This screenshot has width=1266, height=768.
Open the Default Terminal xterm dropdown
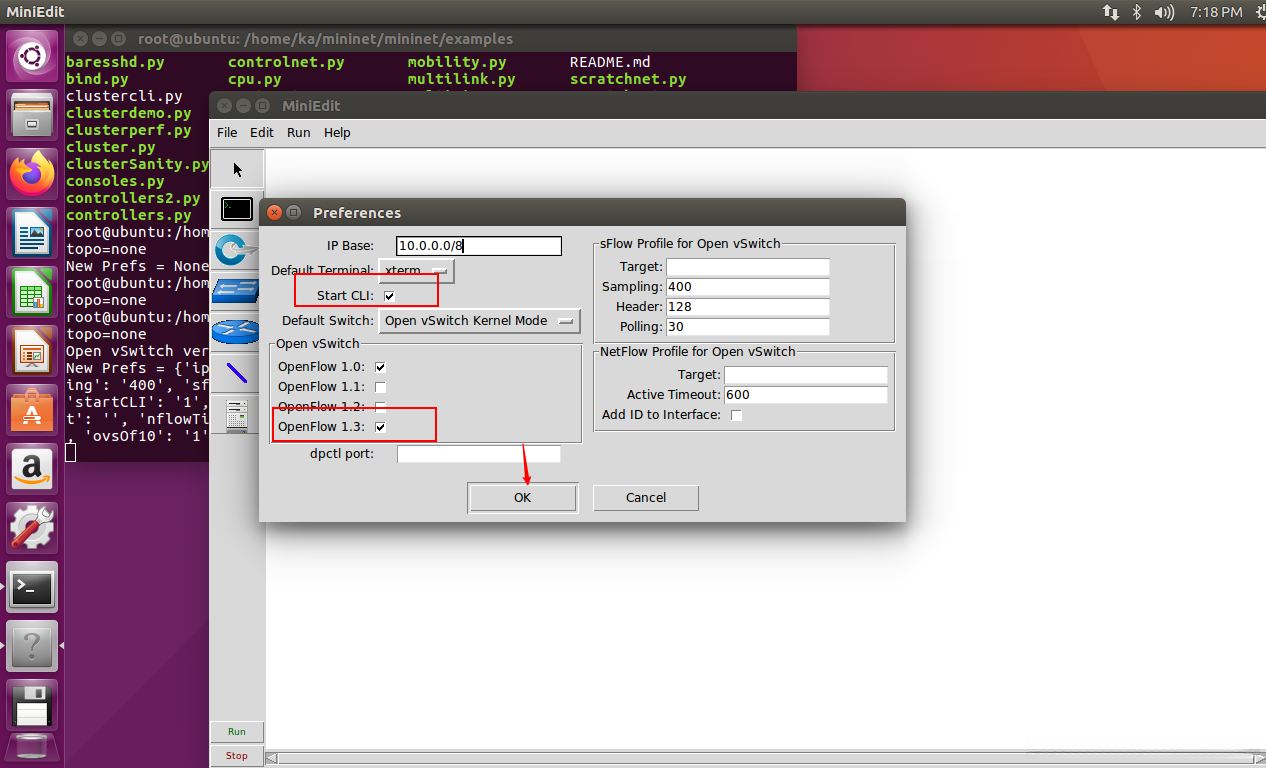click(416, 271)
